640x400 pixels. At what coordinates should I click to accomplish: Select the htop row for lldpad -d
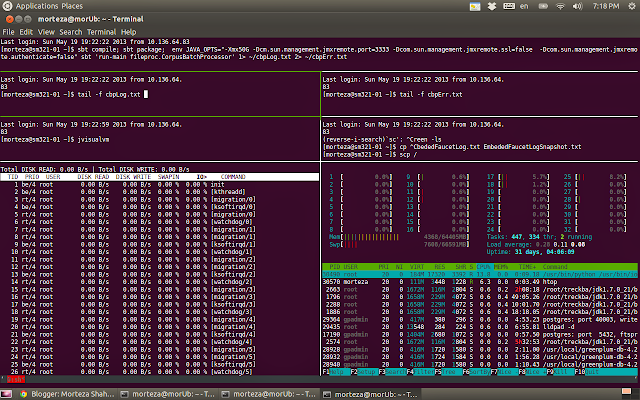pos(480,327)
